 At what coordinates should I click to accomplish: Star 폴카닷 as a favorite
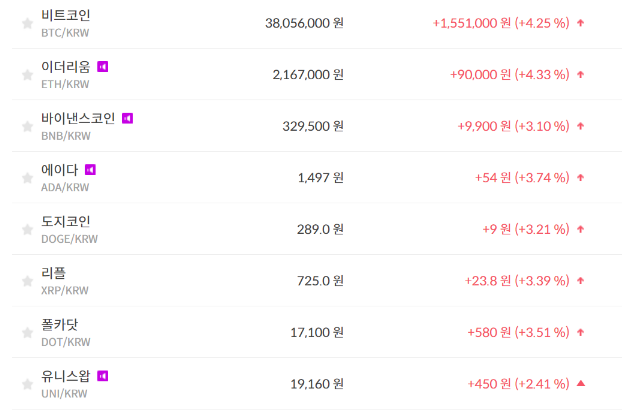pyautogui.click(x=27, y=332)
